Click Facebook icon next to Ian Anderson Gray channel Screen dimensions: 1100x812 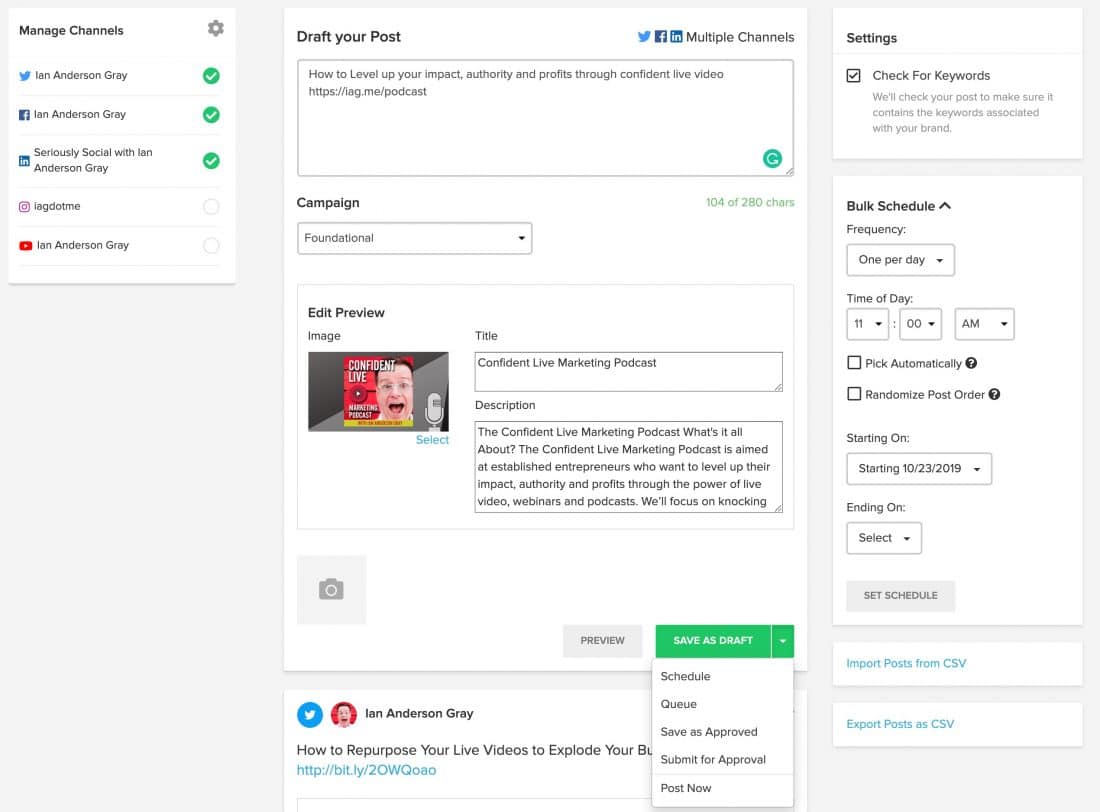tap(24, 114)
